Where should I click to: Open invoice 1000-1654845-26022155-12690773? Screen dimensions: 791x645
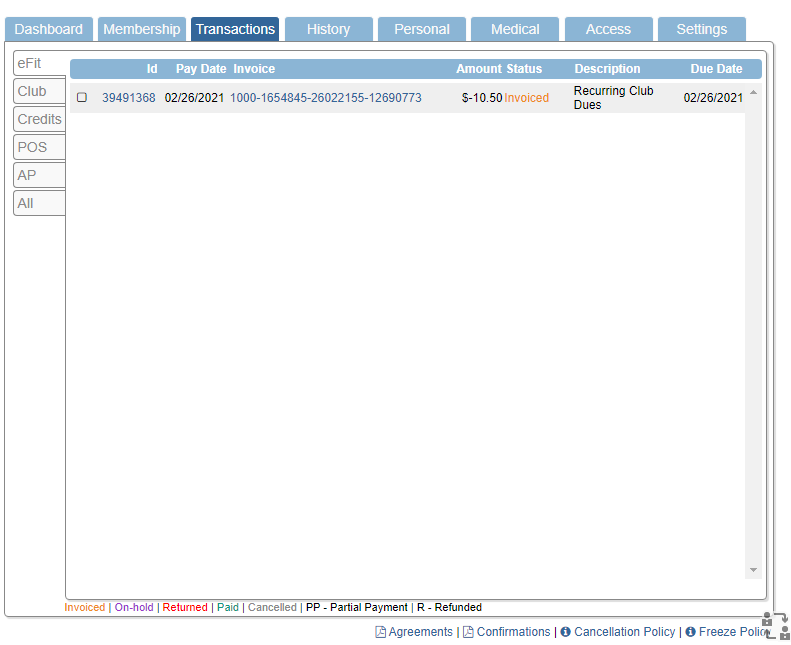point(326,98)
